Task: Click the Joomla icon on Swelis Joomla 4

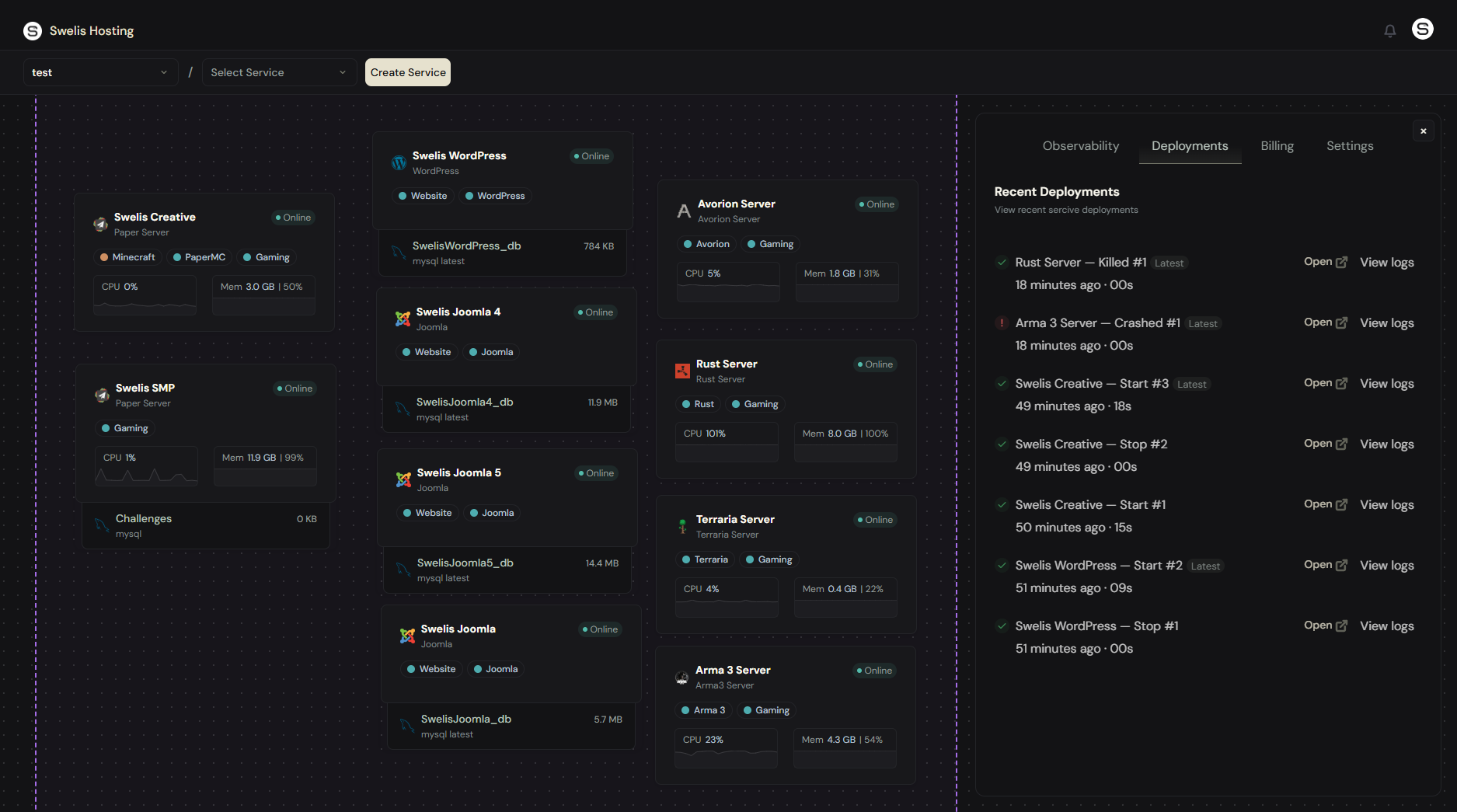Action: point(403,319)
